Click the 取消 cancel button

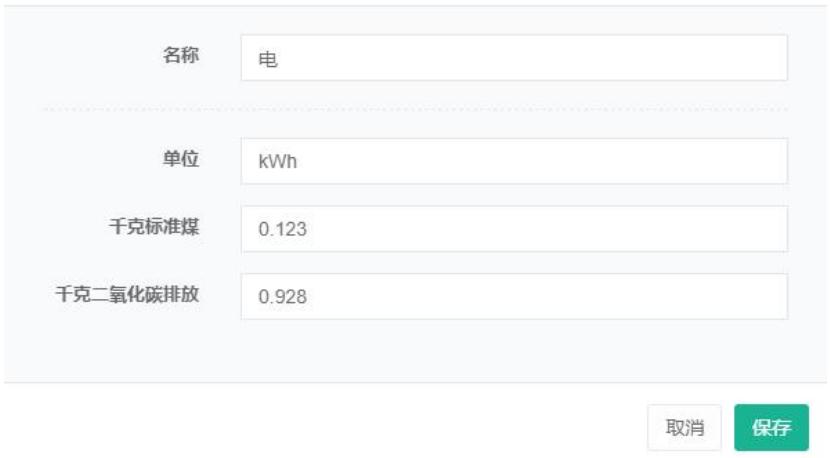(x=686, y=428)
